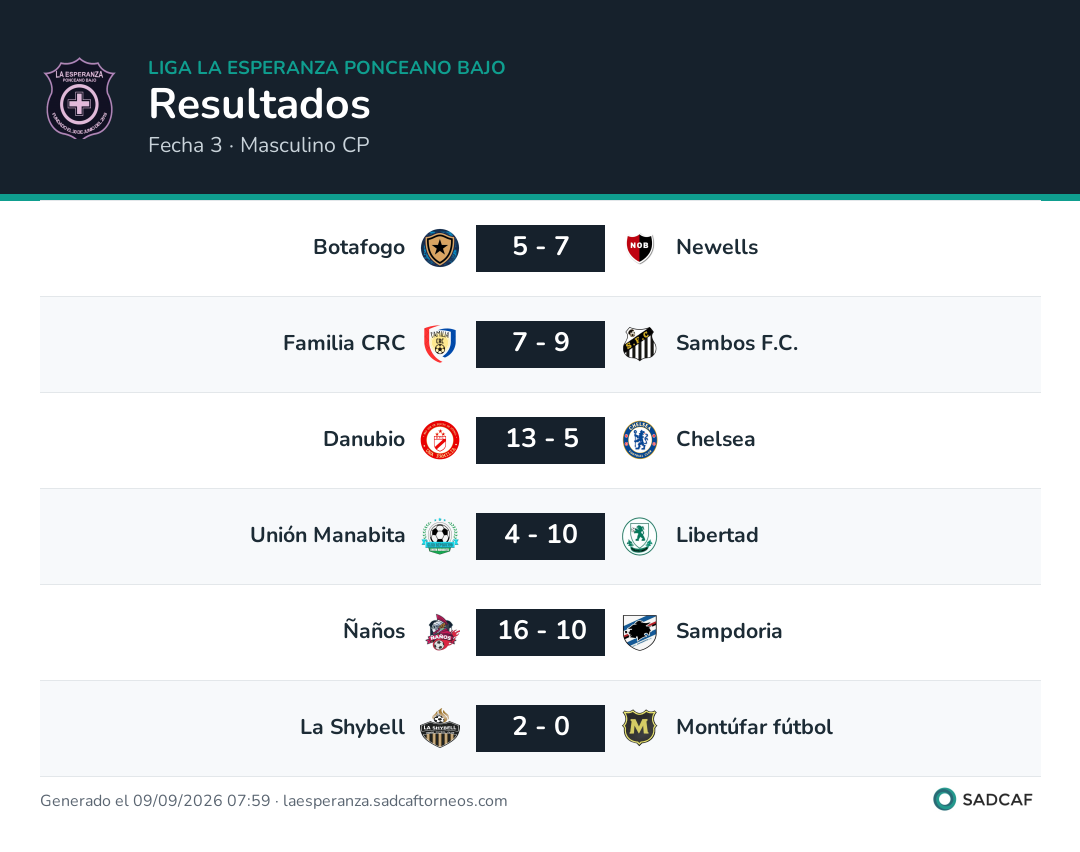
Task: Click the La Esperanza league crest logo
Action: [x=79, y=98]
